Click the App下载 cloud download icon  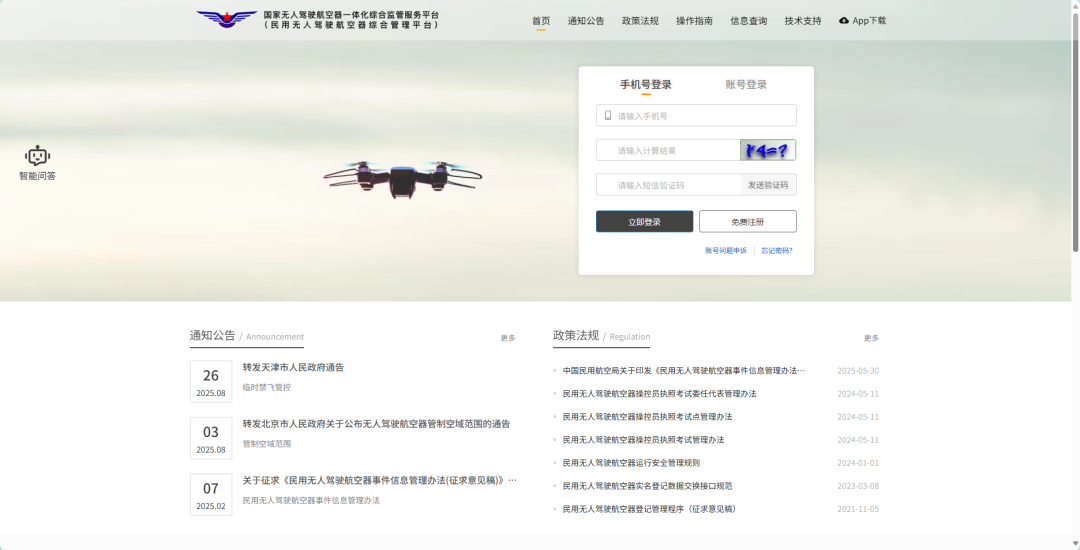pyautogui.click(x=844, y=21)
